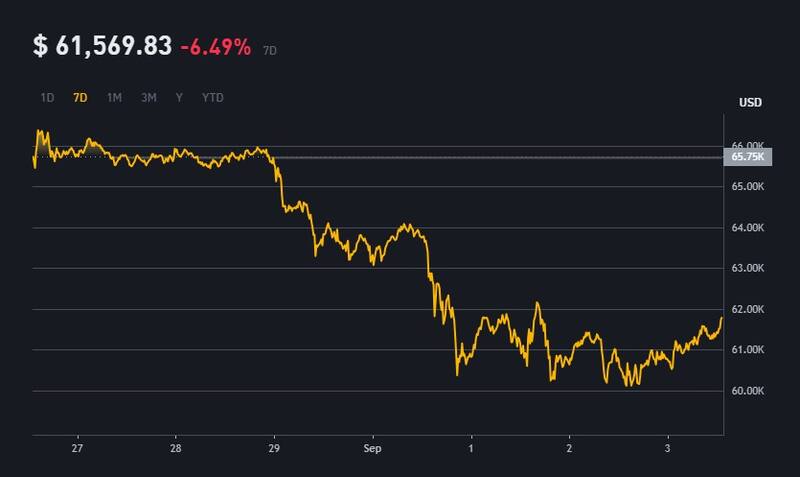Switch chart to 1M range
Screen dimensions: 800x477
pos(114,98)
